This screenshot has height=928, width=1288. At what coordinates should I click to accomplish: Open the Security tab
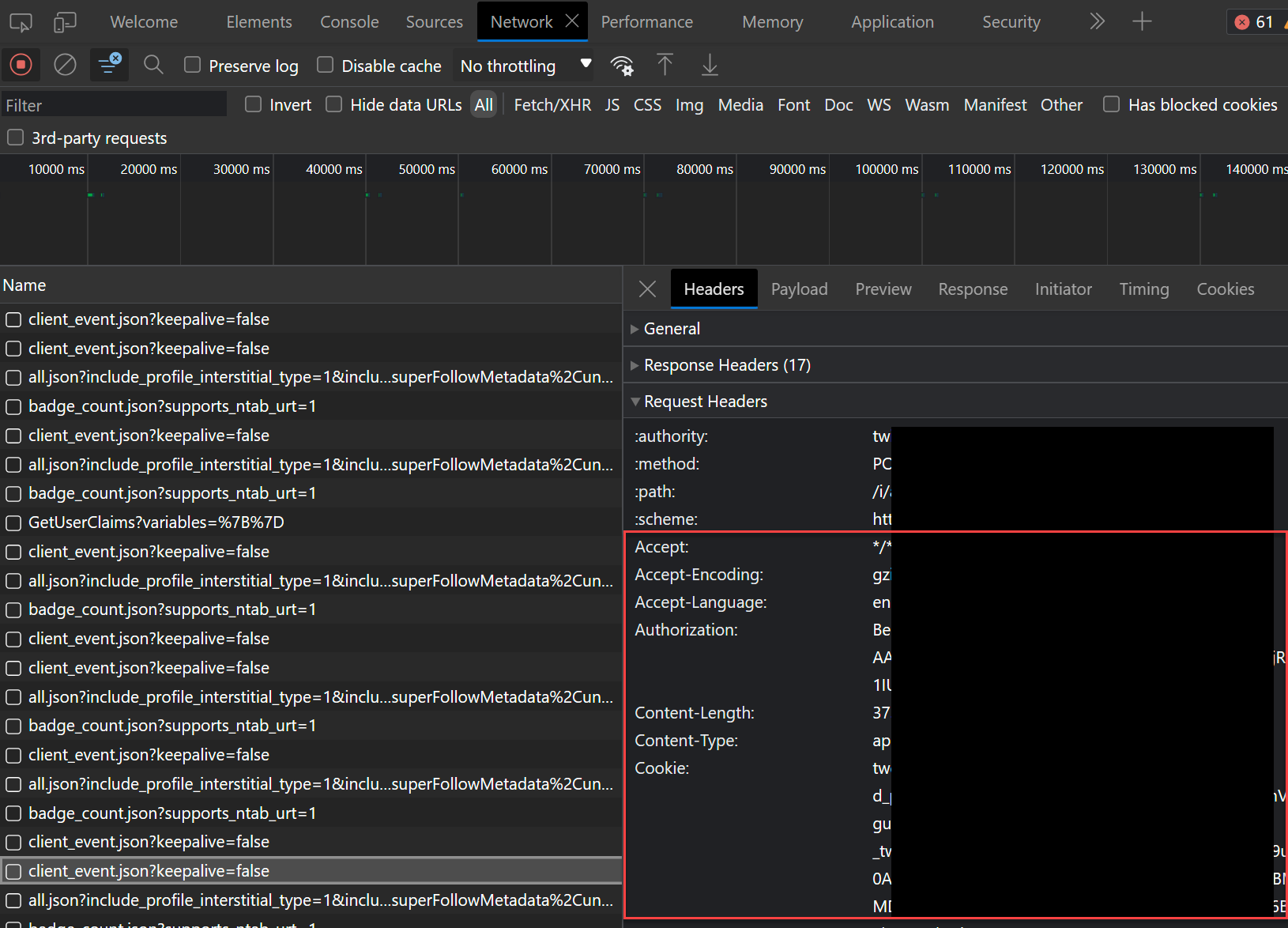point(1011,22)
